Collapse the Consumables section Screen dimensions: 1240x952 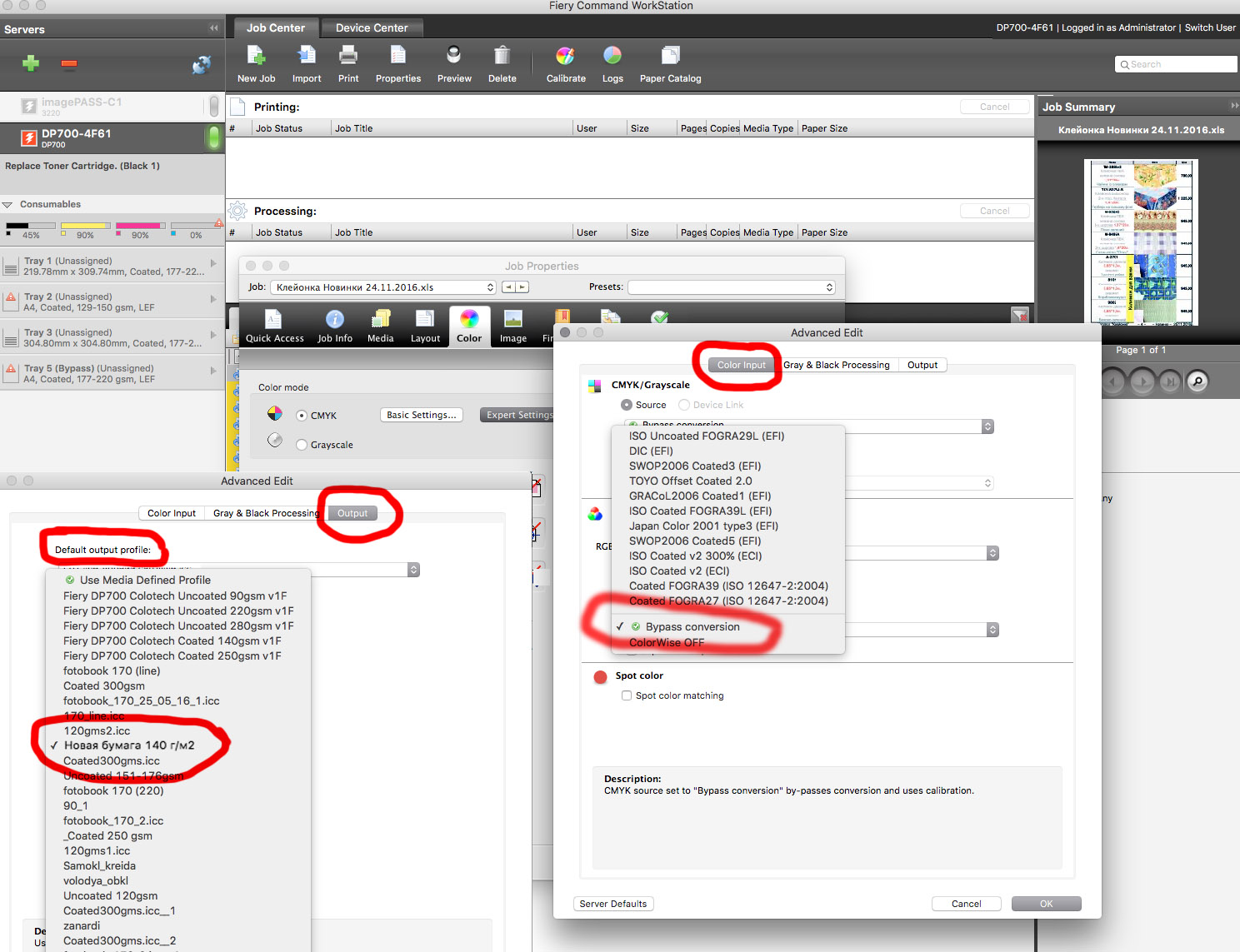pos(7,204)
